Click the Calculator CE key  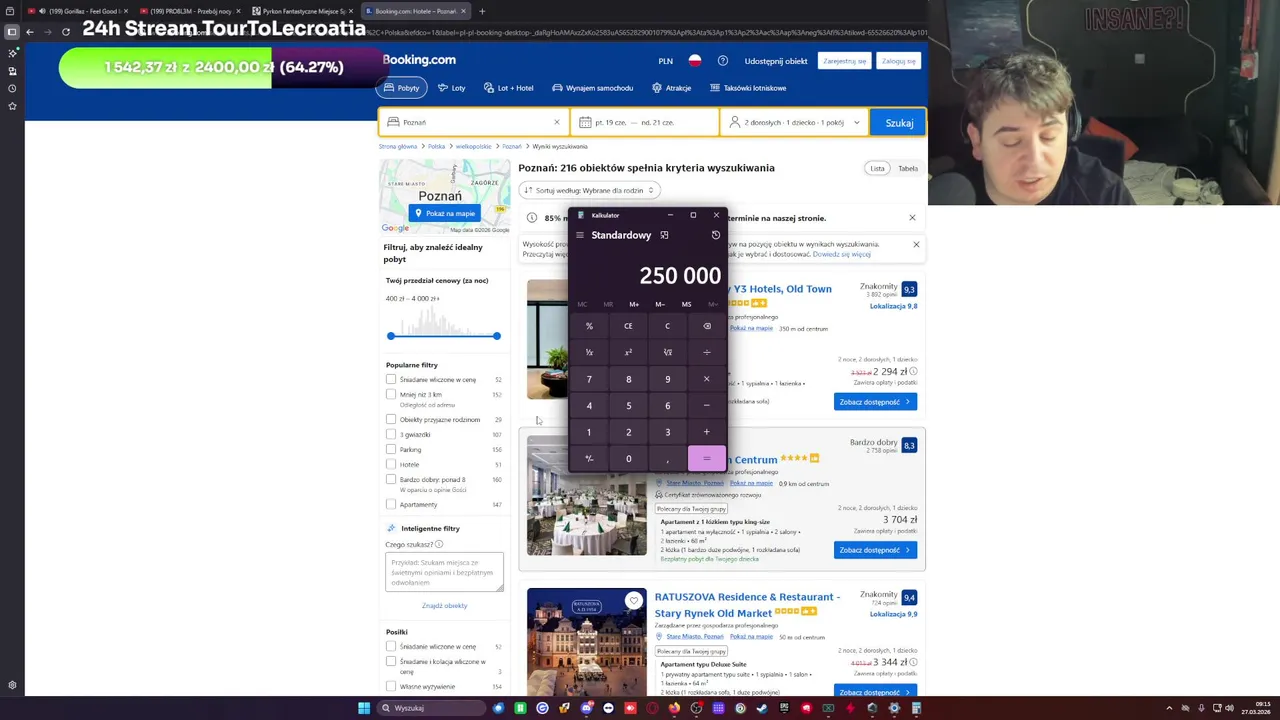coord(628,326)
